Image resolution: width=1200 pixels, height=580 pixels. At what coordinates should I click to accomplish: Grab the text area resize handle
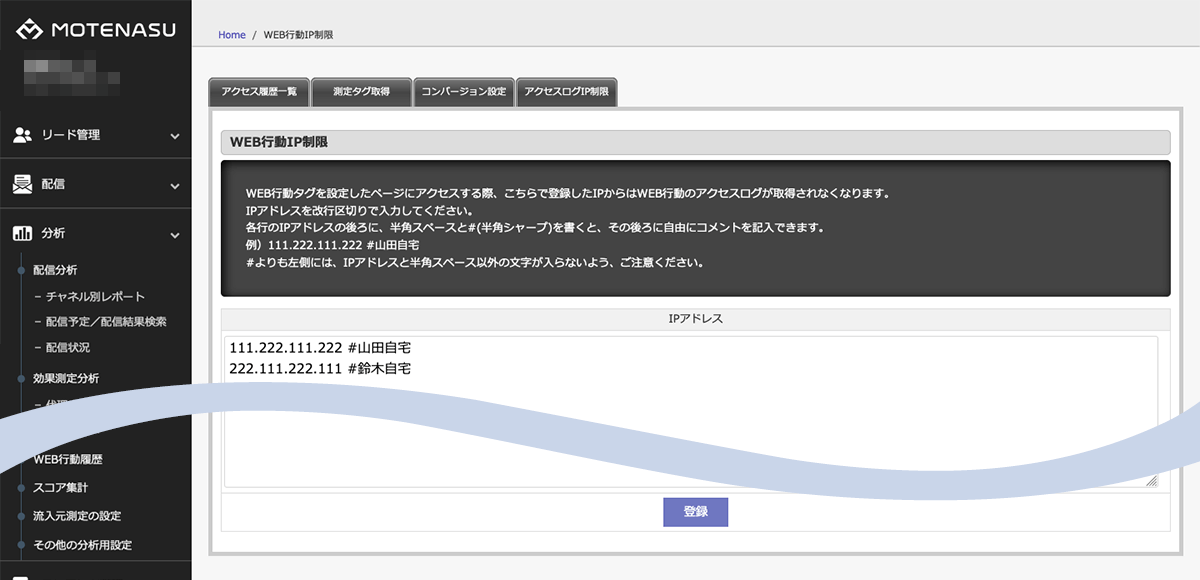1151,481
